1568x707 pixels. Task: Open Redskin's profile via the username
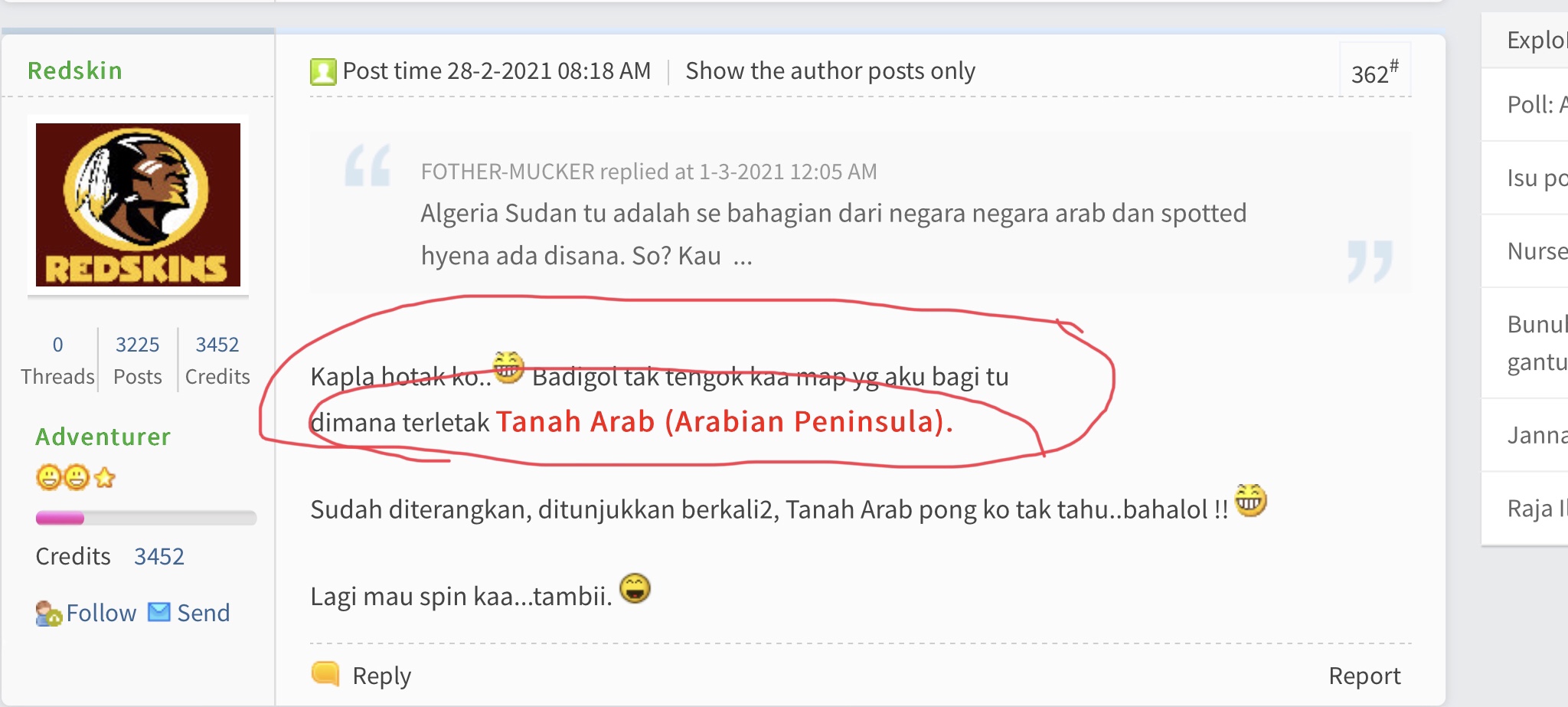point(75,70)
